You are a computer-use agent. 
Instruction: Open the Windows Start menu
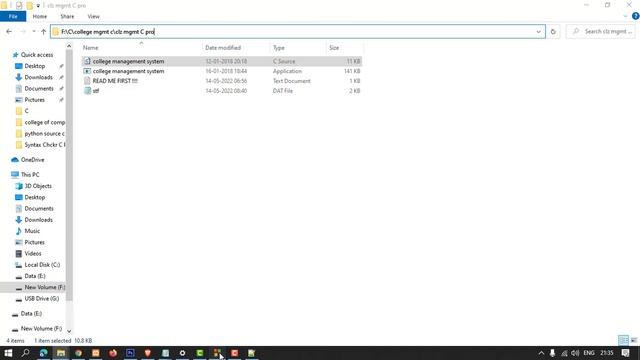click(8, 353)
